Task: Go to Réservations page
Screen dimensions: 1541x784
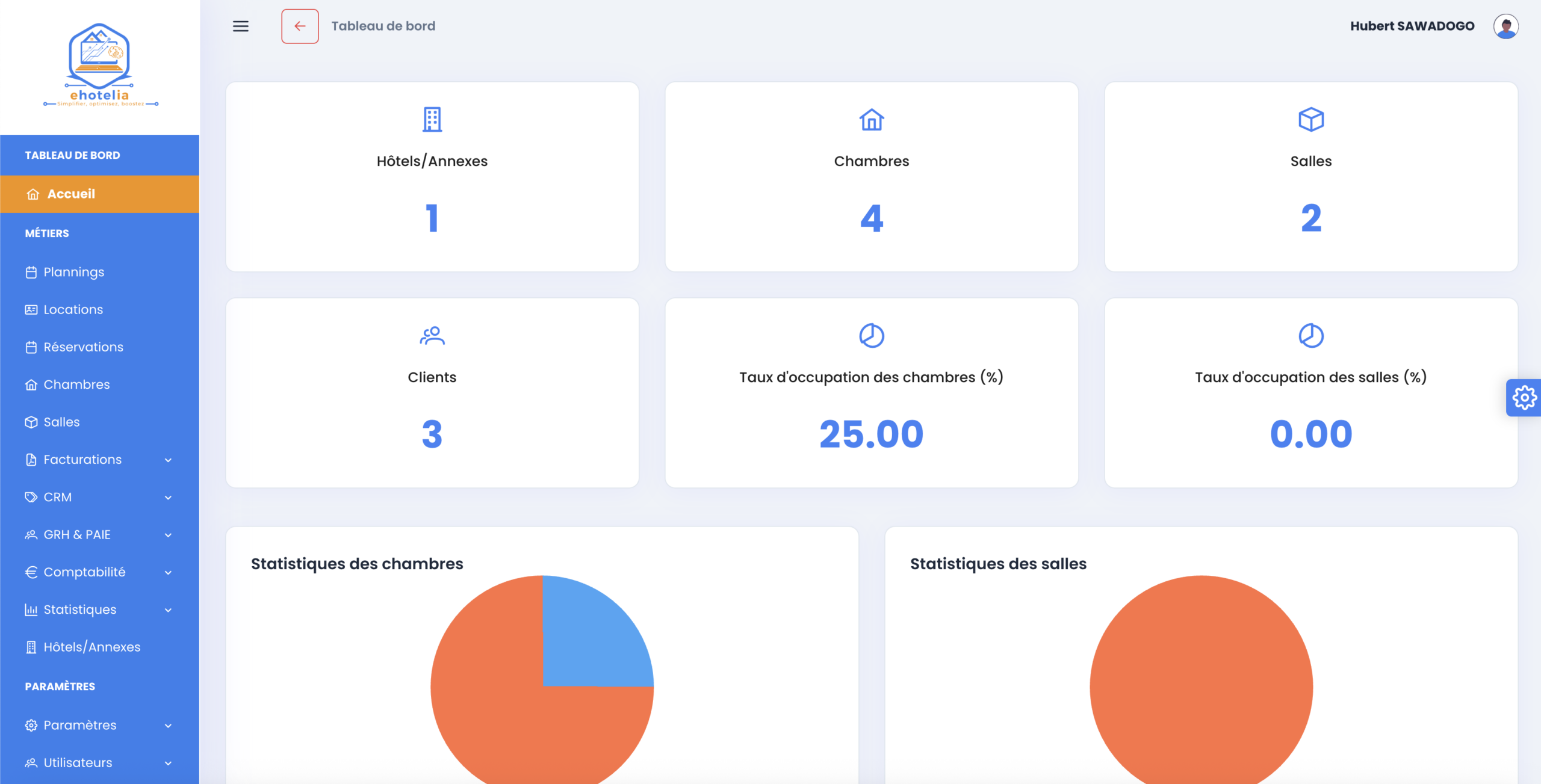Action: pyautogui.click(x=83, y=347)
